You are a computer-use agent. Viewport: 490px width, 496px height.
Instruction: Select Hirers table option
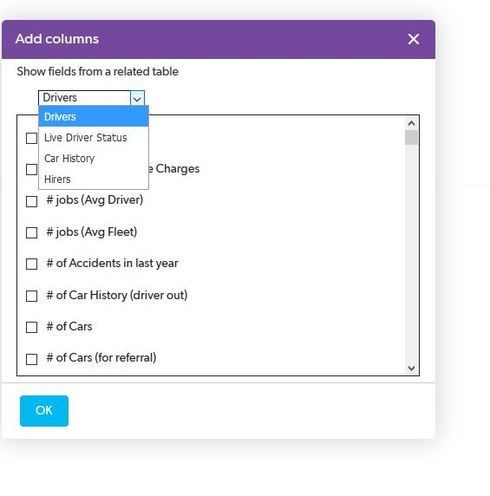tap(93, 179)
